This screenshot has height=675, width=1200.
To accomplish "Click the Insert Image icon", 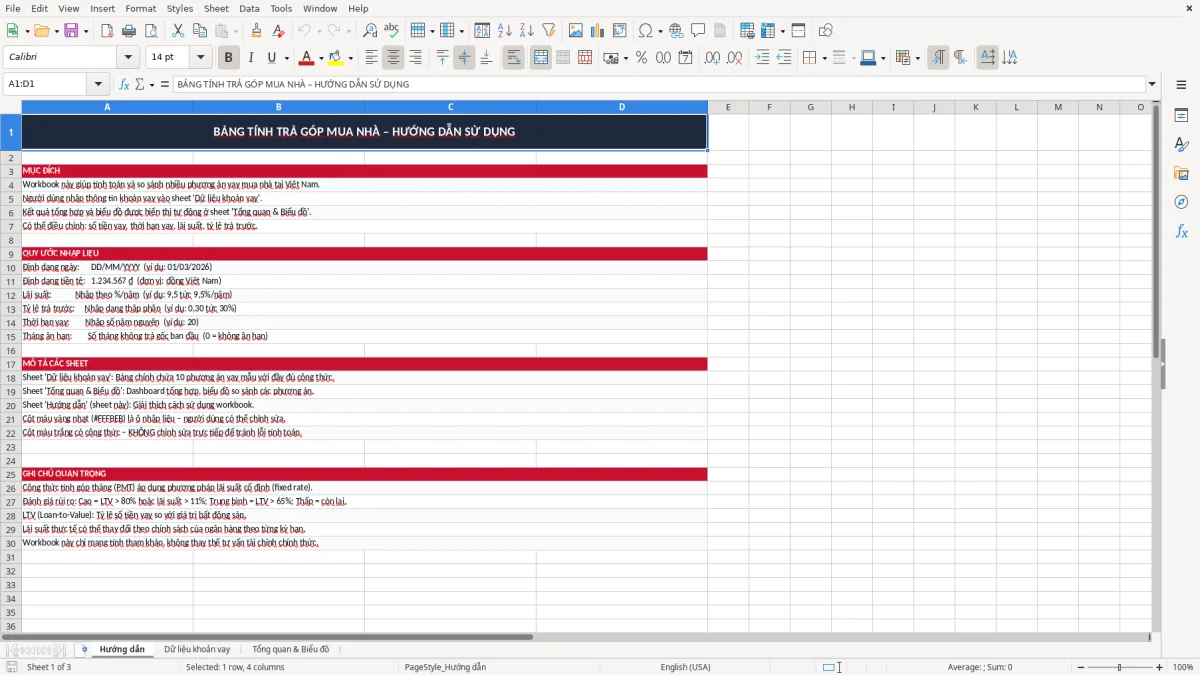I will pos(576,31).
